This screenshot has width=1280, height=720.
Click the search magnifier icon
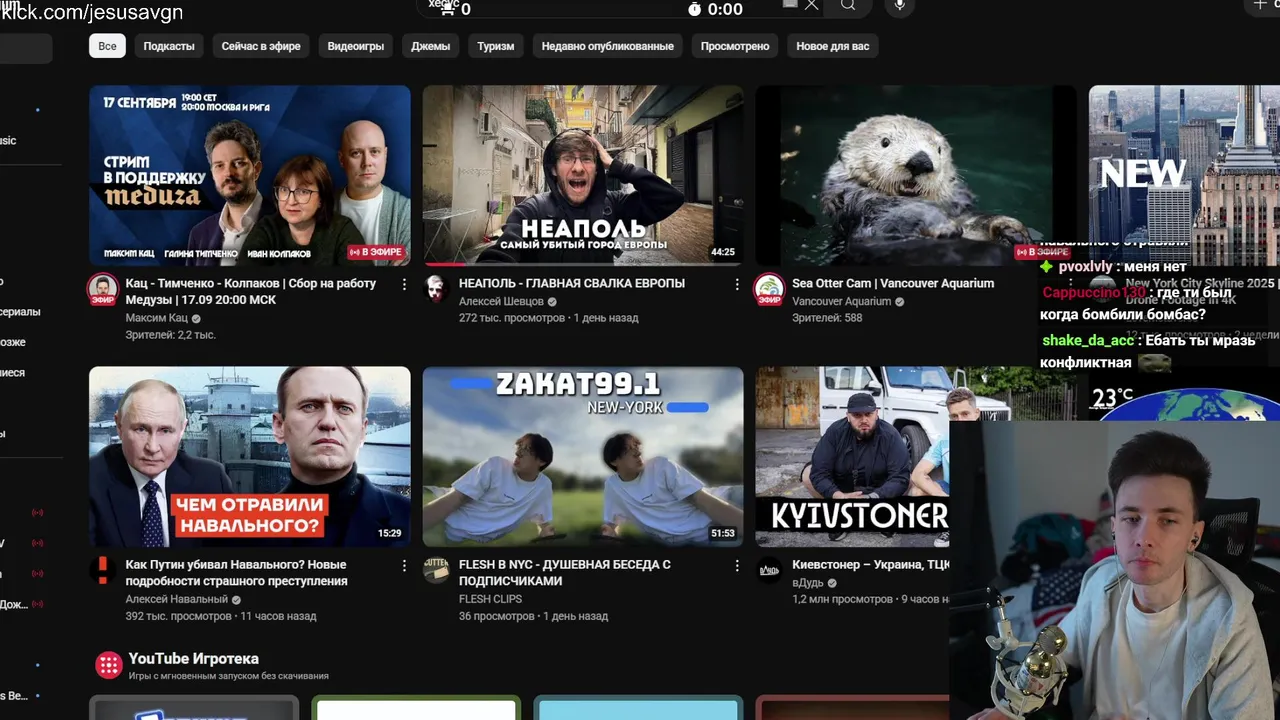point(848,5)
